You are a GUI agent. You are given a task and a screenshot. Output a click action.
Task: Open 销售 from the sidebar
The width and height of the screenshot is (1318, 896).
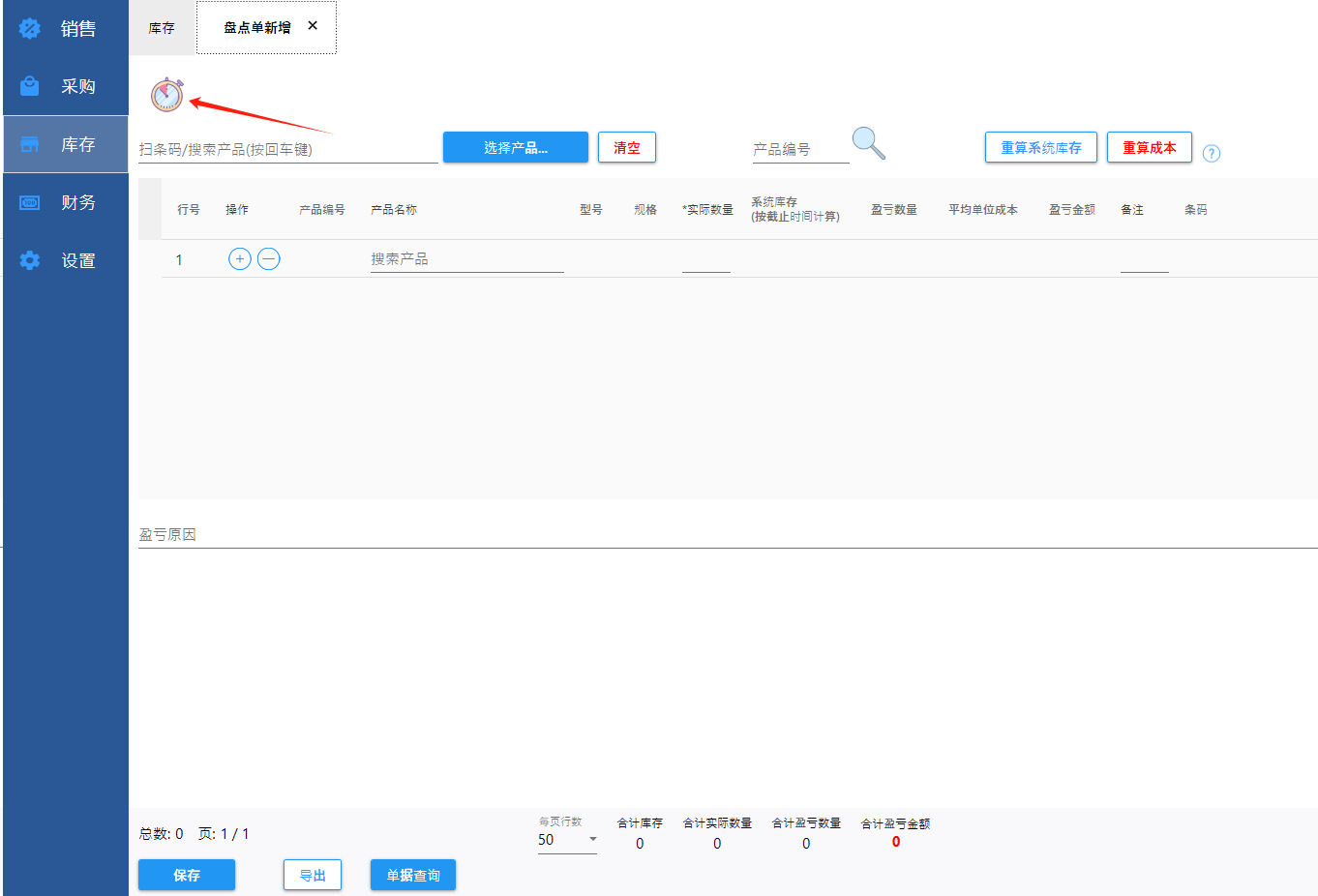coord(66,29)
